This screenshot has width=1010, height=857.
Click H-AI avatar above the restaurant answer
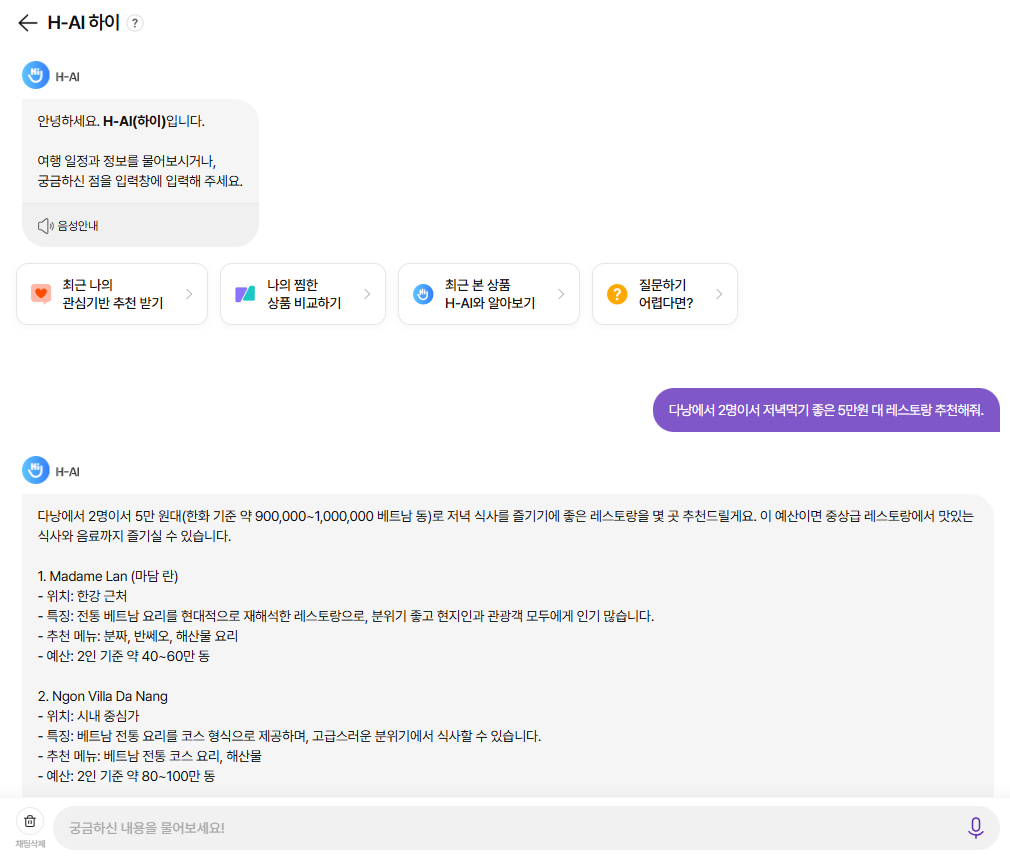coord(35,470)
